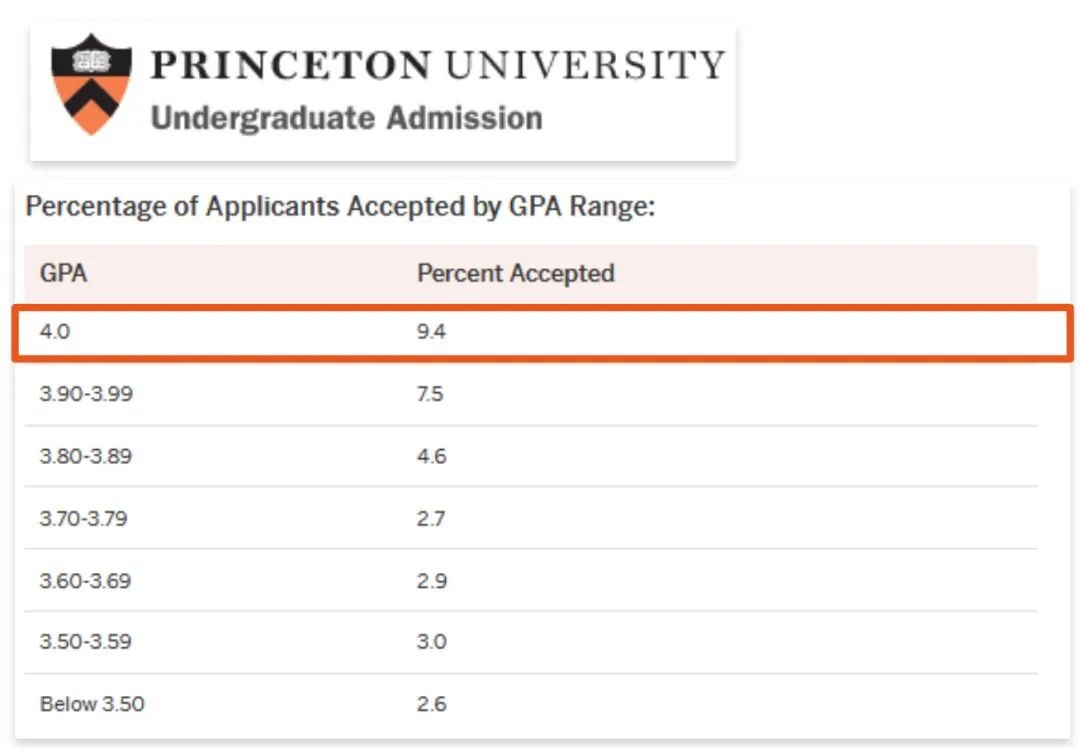
Task: Click the Princeton University wordmark
Action: click(x=438, y=65)
